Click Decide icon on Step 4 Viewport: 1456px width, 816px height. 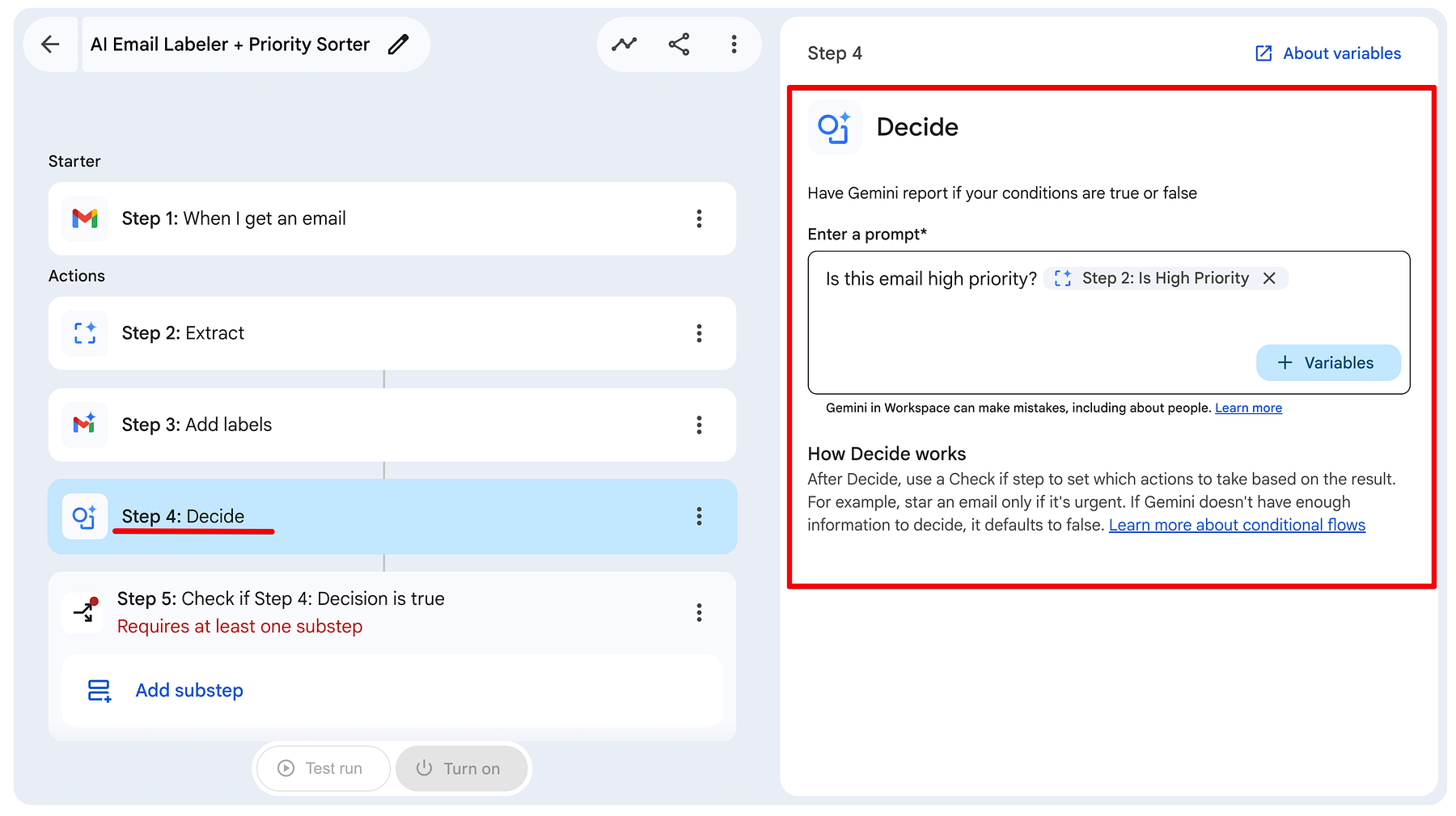point(85,516)
